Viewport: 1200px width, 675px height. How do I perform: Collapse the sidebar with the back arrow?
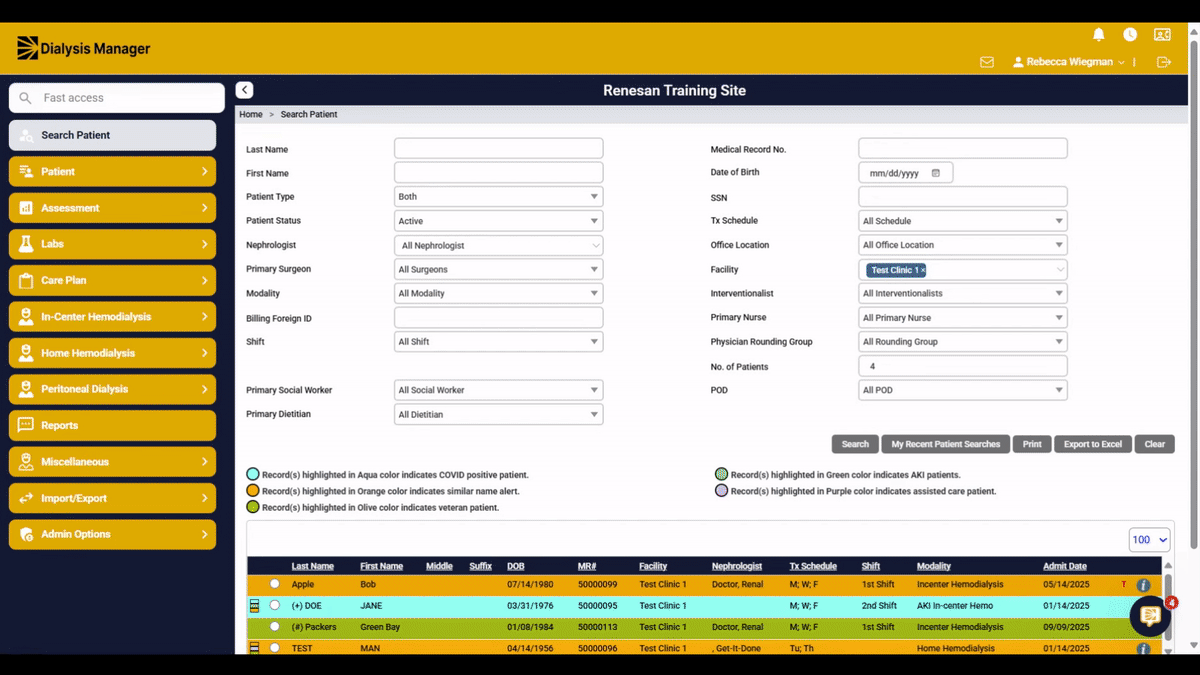click(x=244, y=90)
